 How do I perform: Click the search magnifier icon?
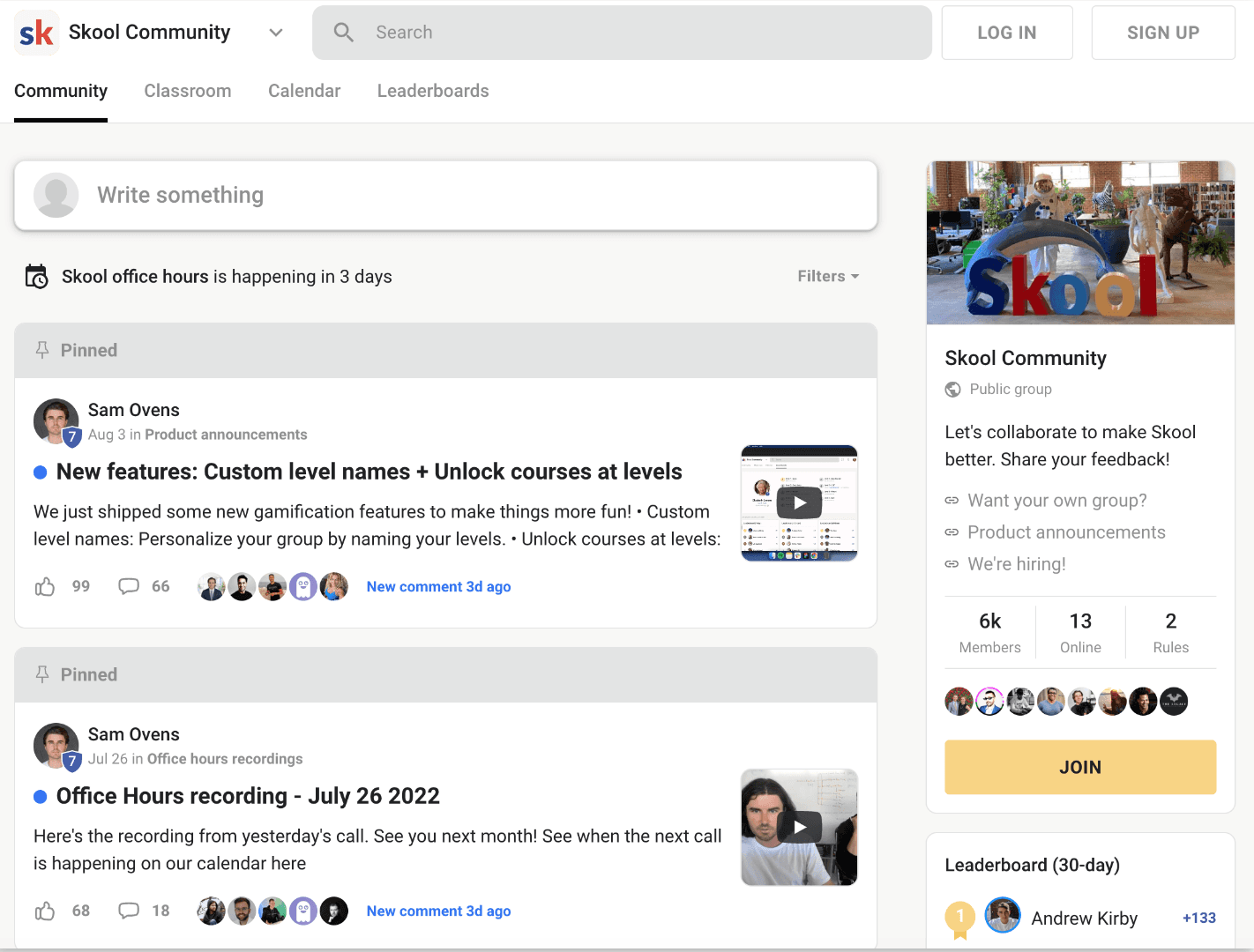[344, 33]
